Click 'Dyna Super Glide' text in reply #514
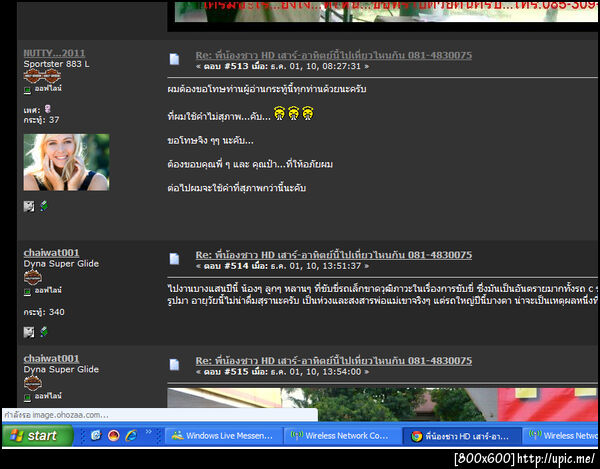The image size is (600, 469). (61, 264)
